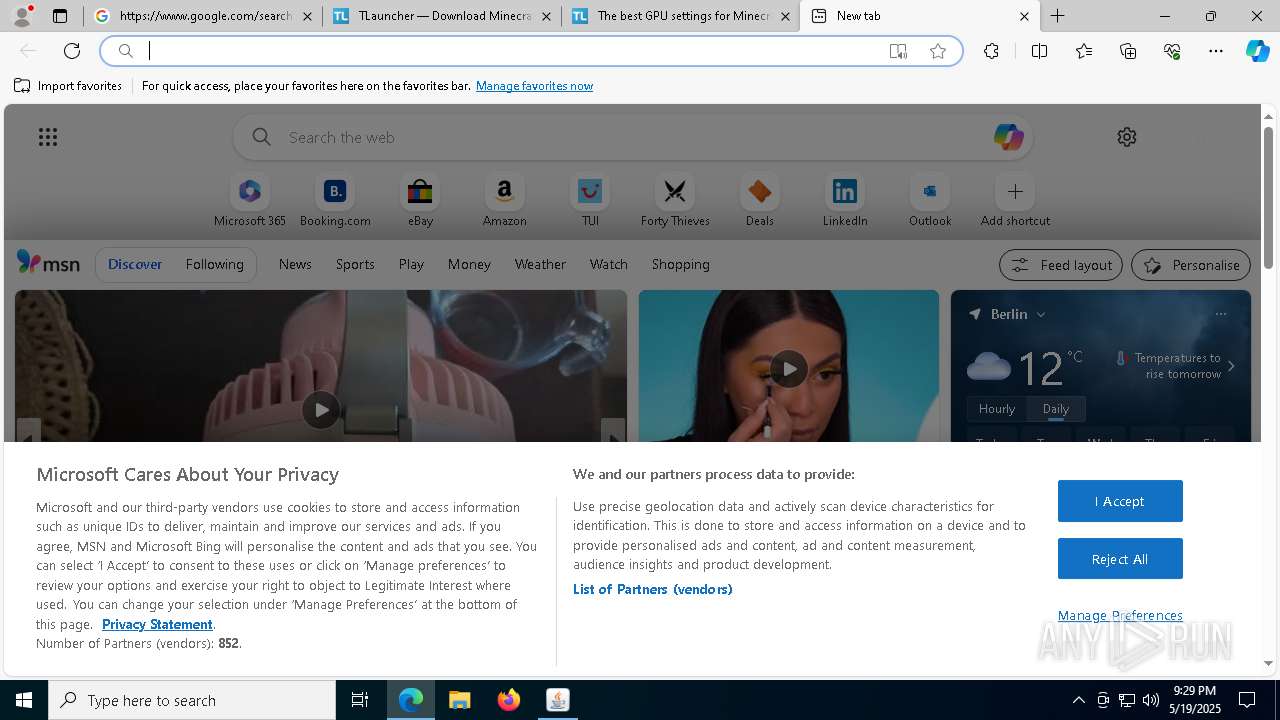Click the Personalise button
Screen dimensions: 1280x720
click(1191, 265)
